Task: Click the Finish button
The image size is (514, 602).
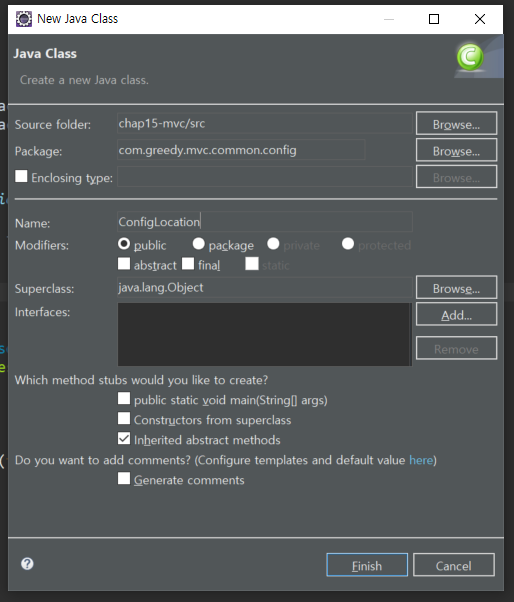Action: [367, 565]
